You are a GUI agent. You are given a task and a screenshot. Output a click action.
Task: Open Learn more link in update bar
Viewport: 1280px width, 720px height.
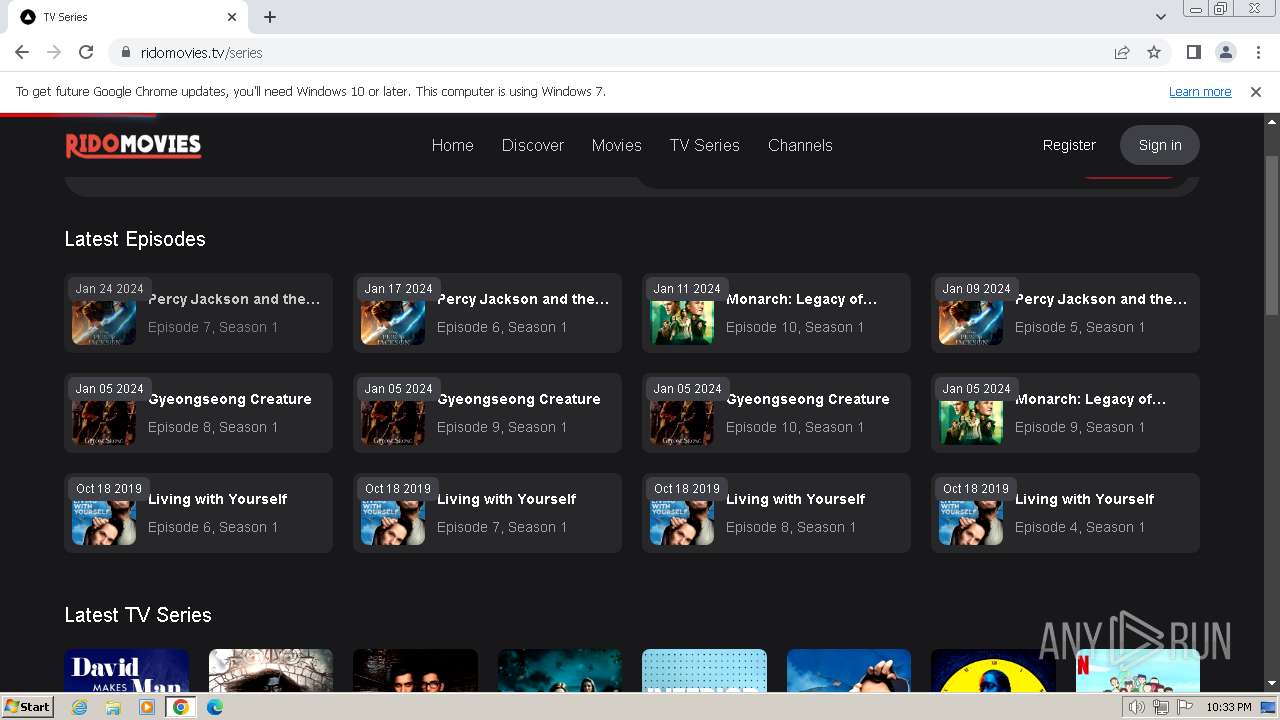[x=1200, y=92]
